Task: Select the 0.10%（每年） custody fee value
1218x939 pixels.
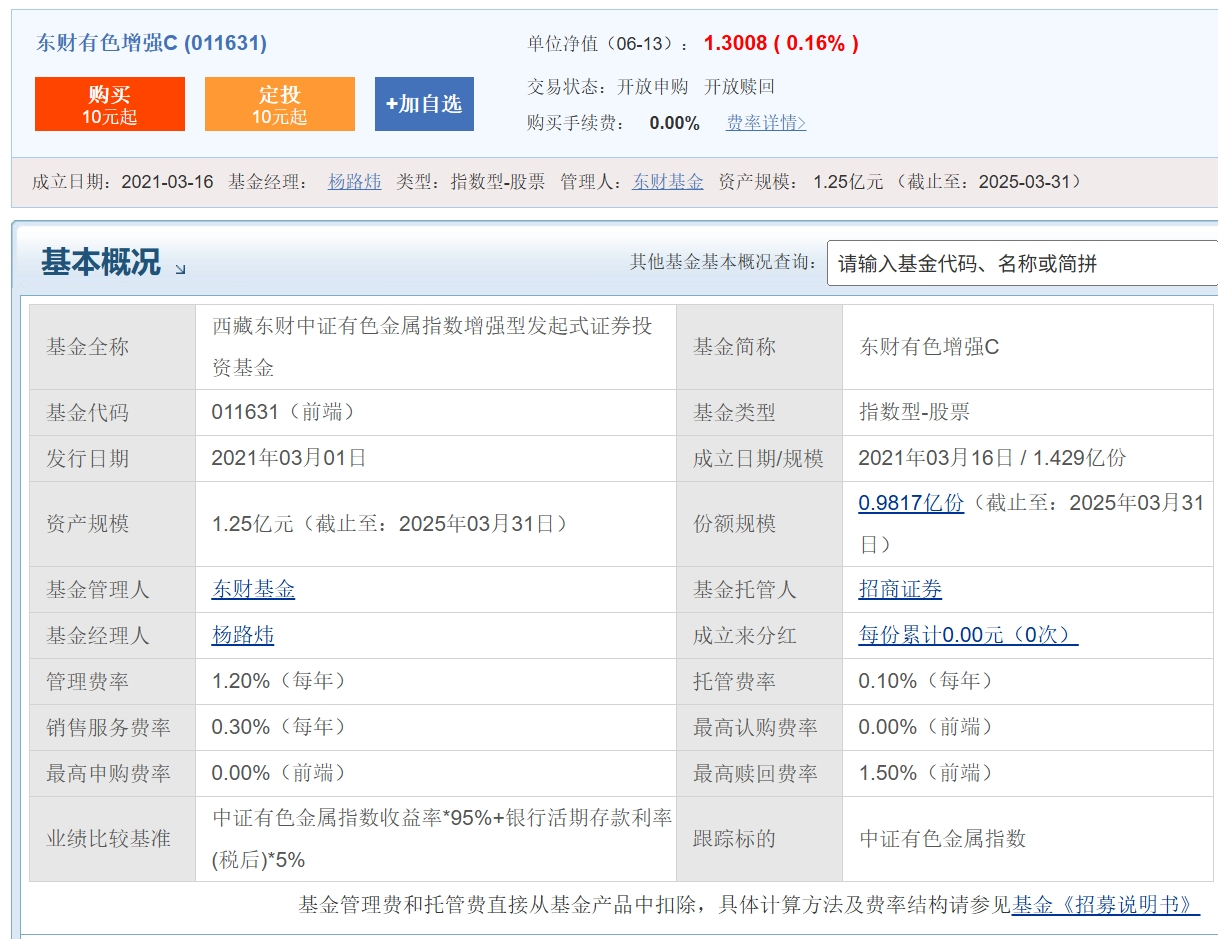Action: [926, 681]
